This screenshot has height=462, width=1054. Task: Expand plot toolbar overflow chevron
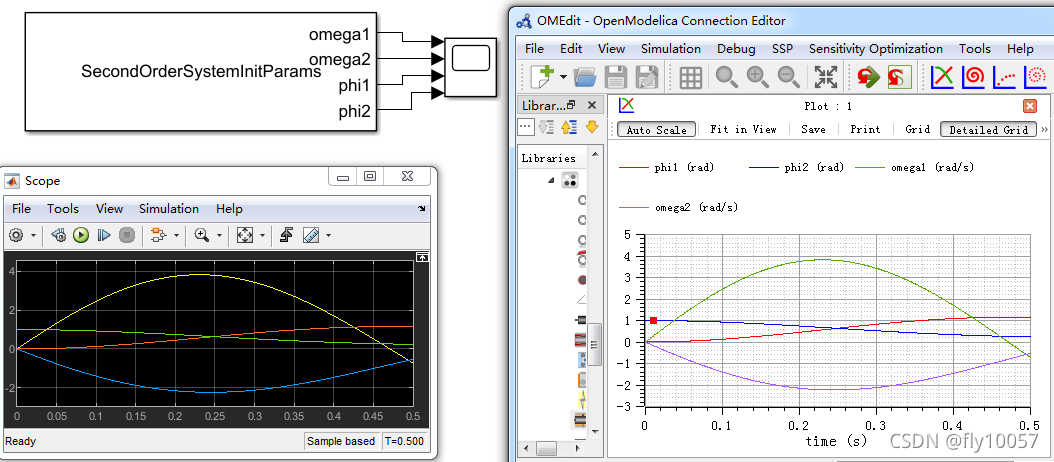tap(1044, 129)
